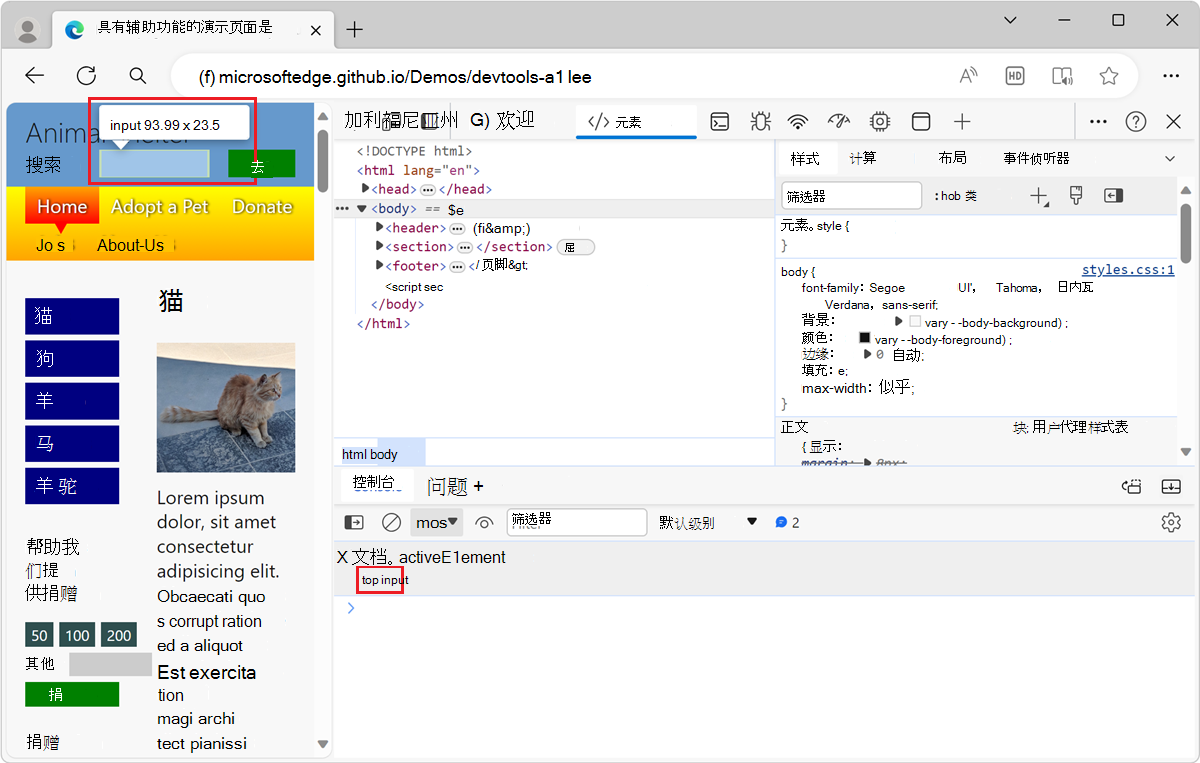Switch to the Welcome tab
Image resolution: width=1200 pixels, height=763 pixels.
coord(502,121)
